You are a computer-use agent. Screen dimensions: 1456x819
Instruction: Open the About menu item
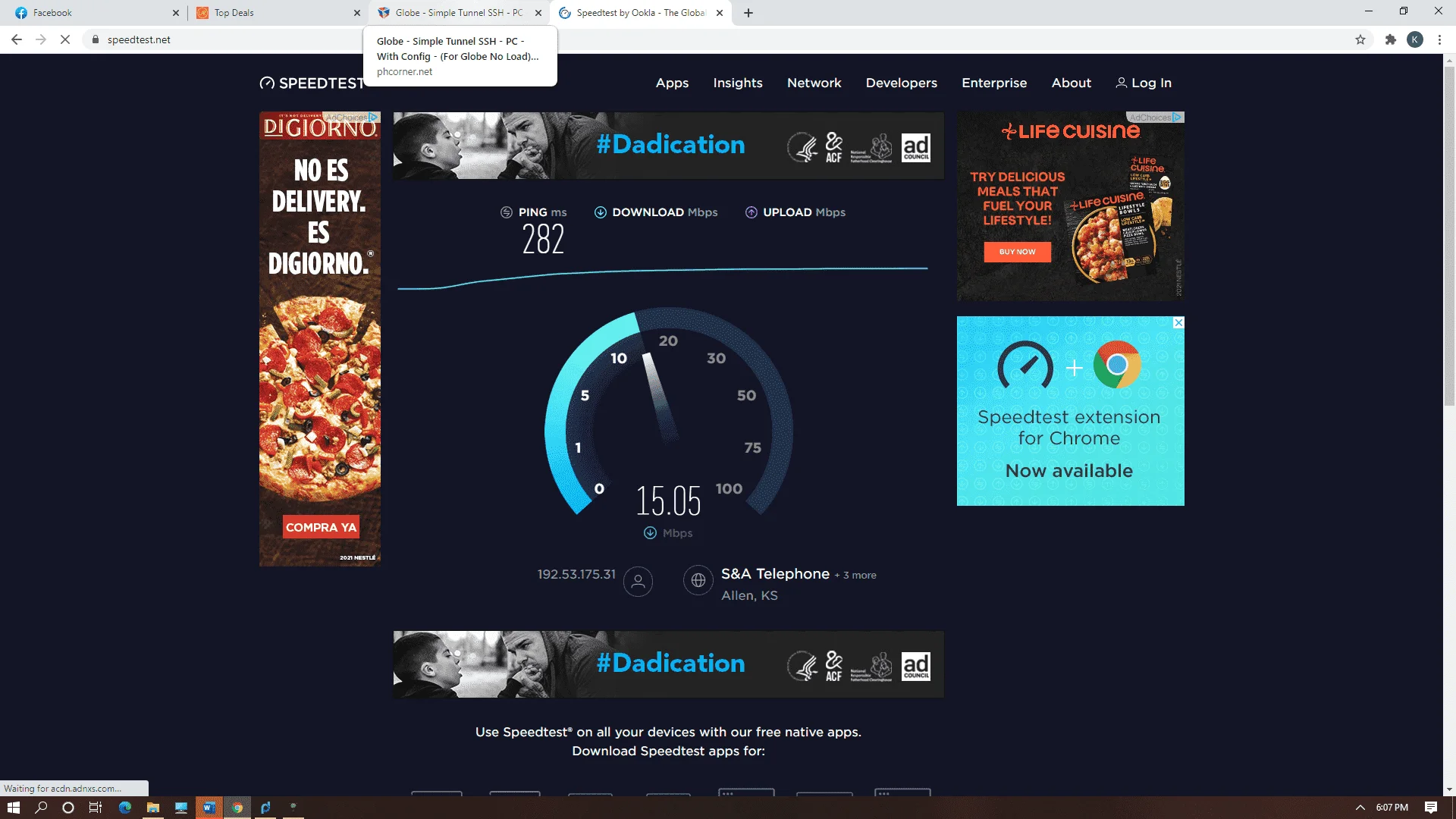pyautogui.click(x=1071, y=83)
